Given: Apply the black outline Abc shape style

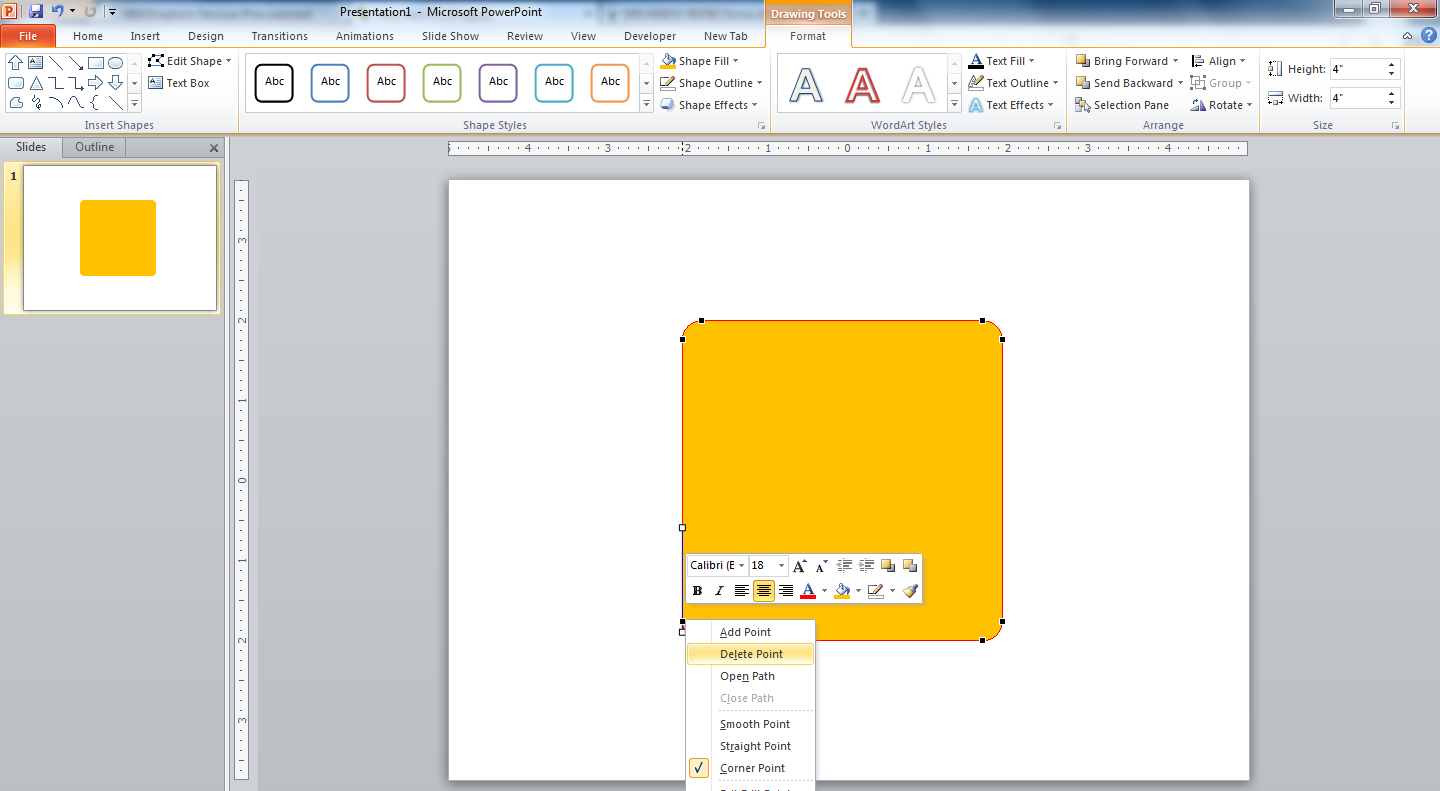Looking at the screenshot, I should (x=274, y=83).
